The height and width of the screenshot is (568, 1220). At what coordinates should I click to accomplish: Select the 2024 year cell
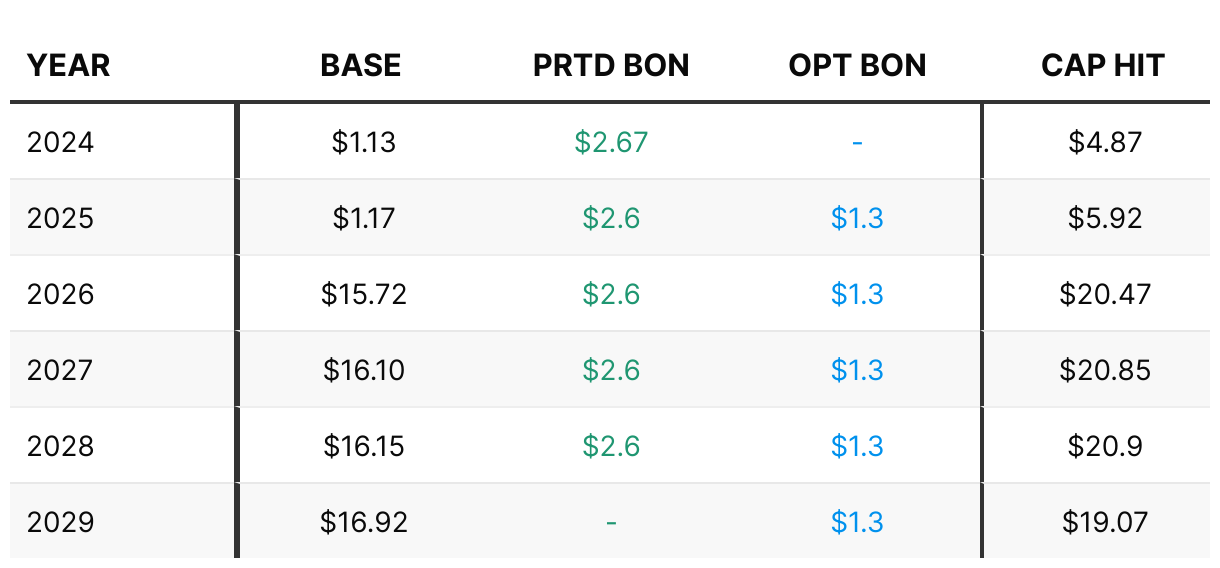click(x=60, y=142)
